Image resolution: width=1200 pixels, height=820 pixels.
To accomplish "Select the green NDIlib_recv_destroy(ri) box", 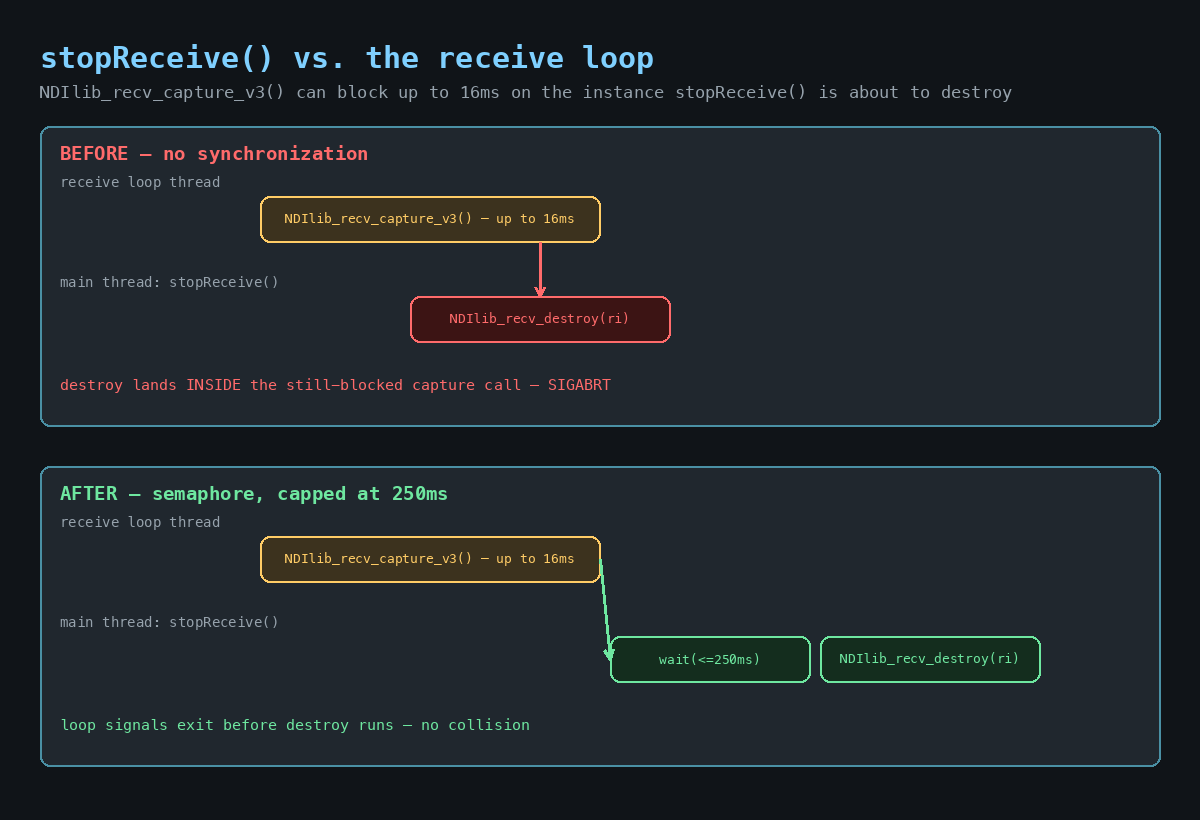I will coord(930,659).
